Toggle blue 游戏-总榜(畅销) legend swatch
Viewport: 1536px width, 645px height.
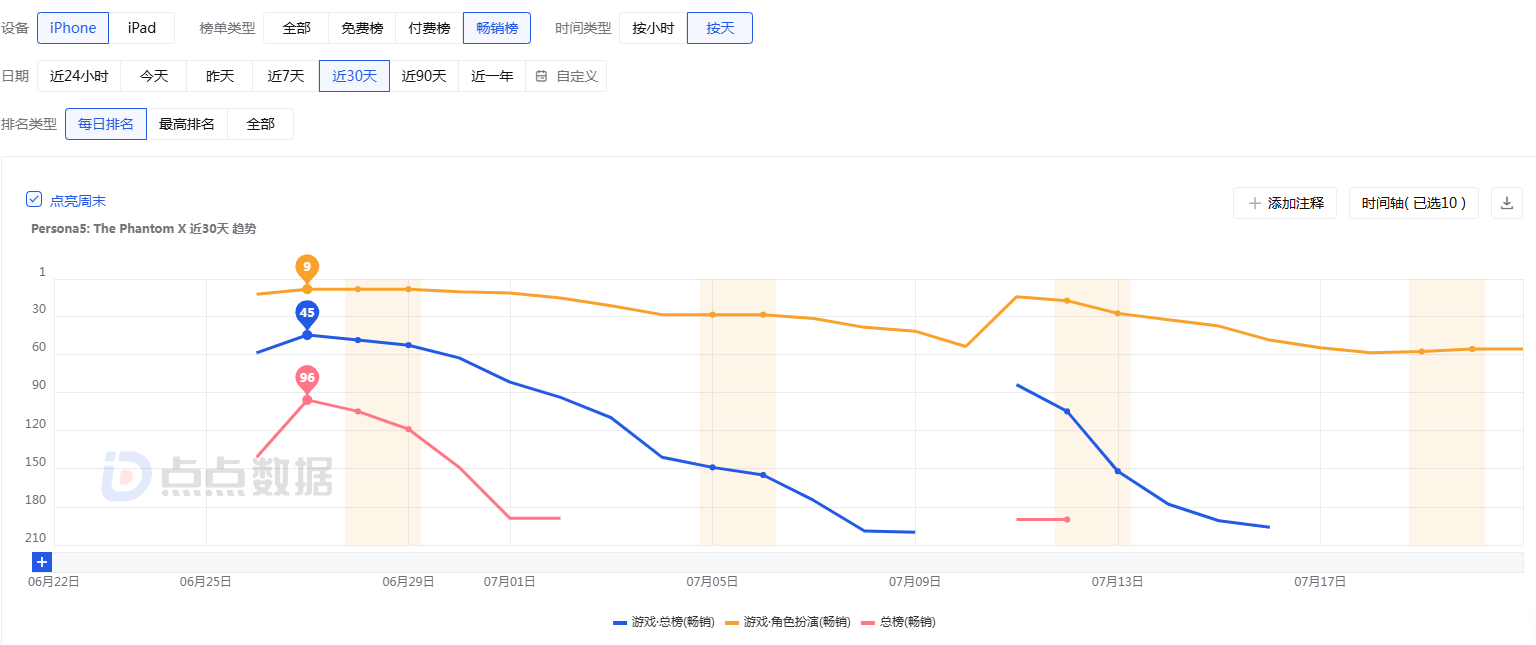click(x=620, y=622)
